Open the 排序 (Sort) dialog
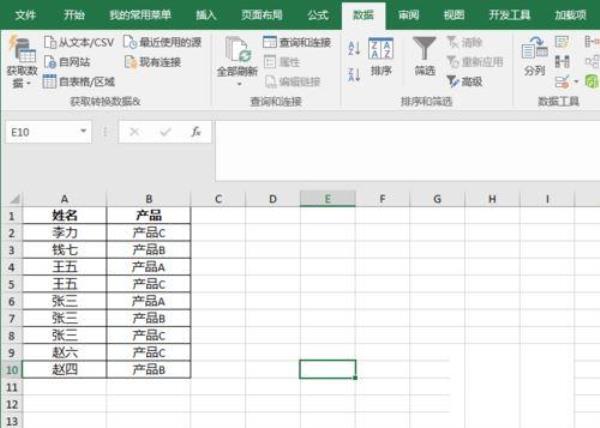Viewport: 600px width, 428px height. coord(381,56)
